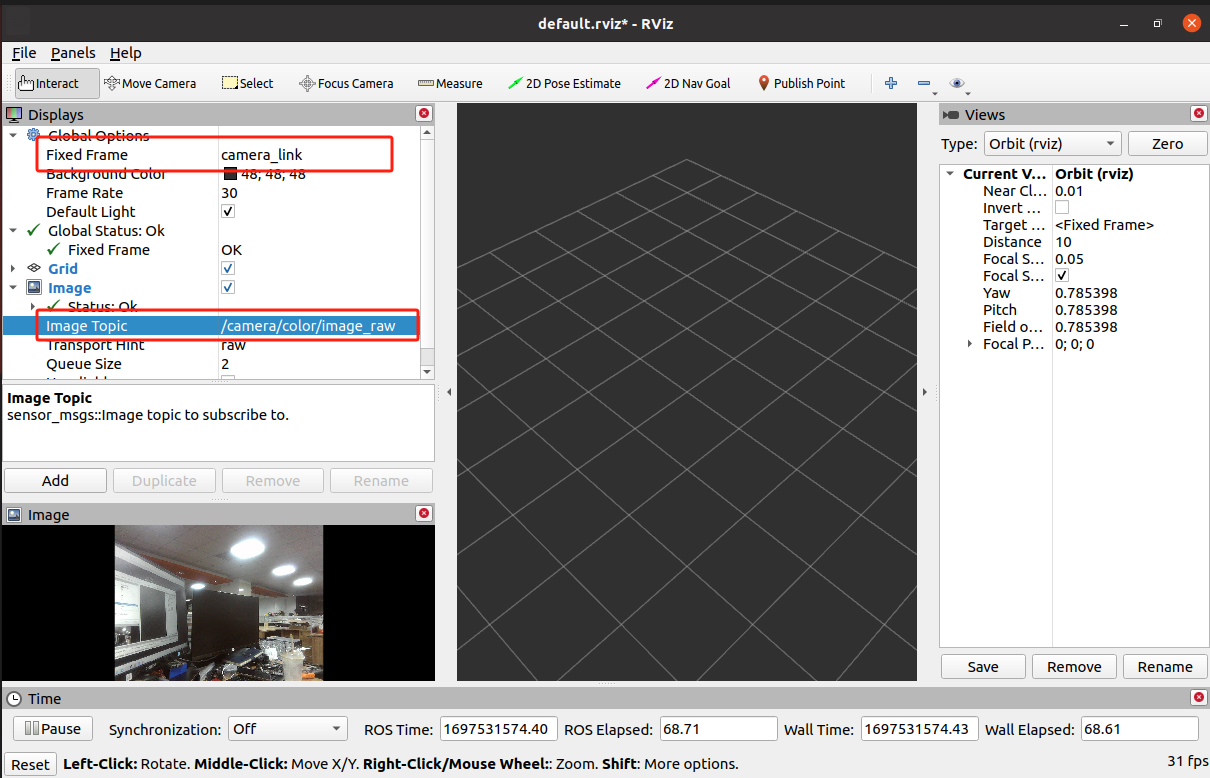Image resolution: width=1210 pixels, height=778 pixels.
Task: Disable the Image display checkbox
Action: pyautogui.click(x=228, y=287)
